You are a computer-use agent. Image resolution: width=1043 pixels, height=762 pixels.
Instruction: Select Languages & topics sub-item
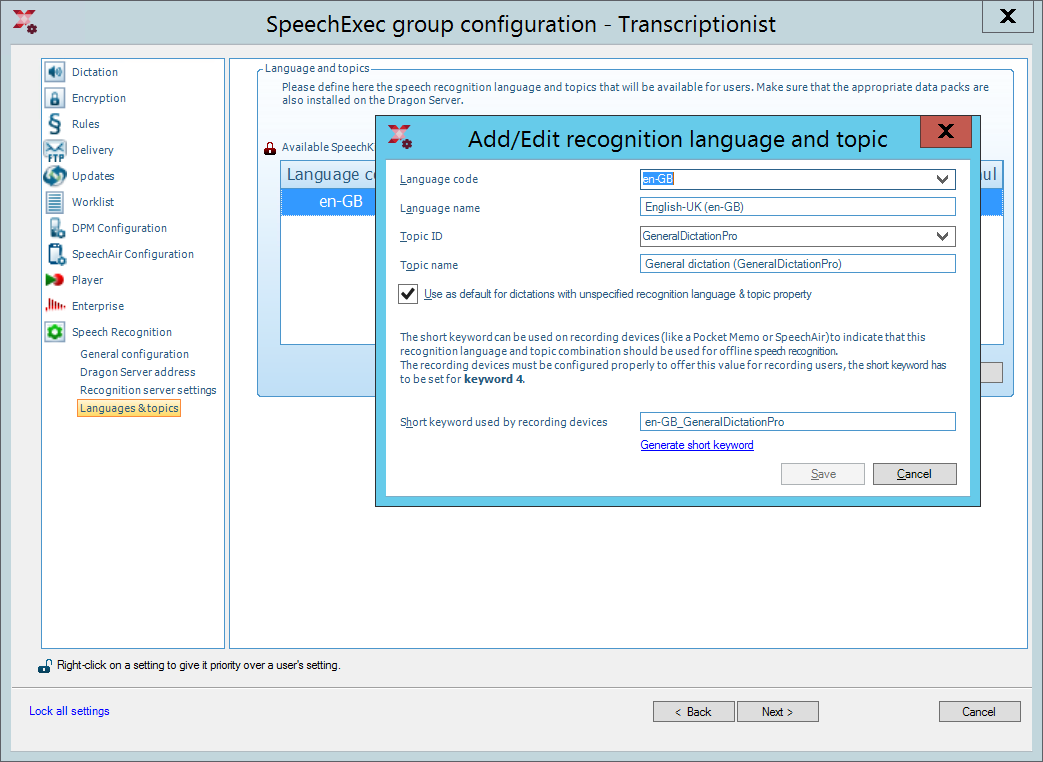click(129, 408)
